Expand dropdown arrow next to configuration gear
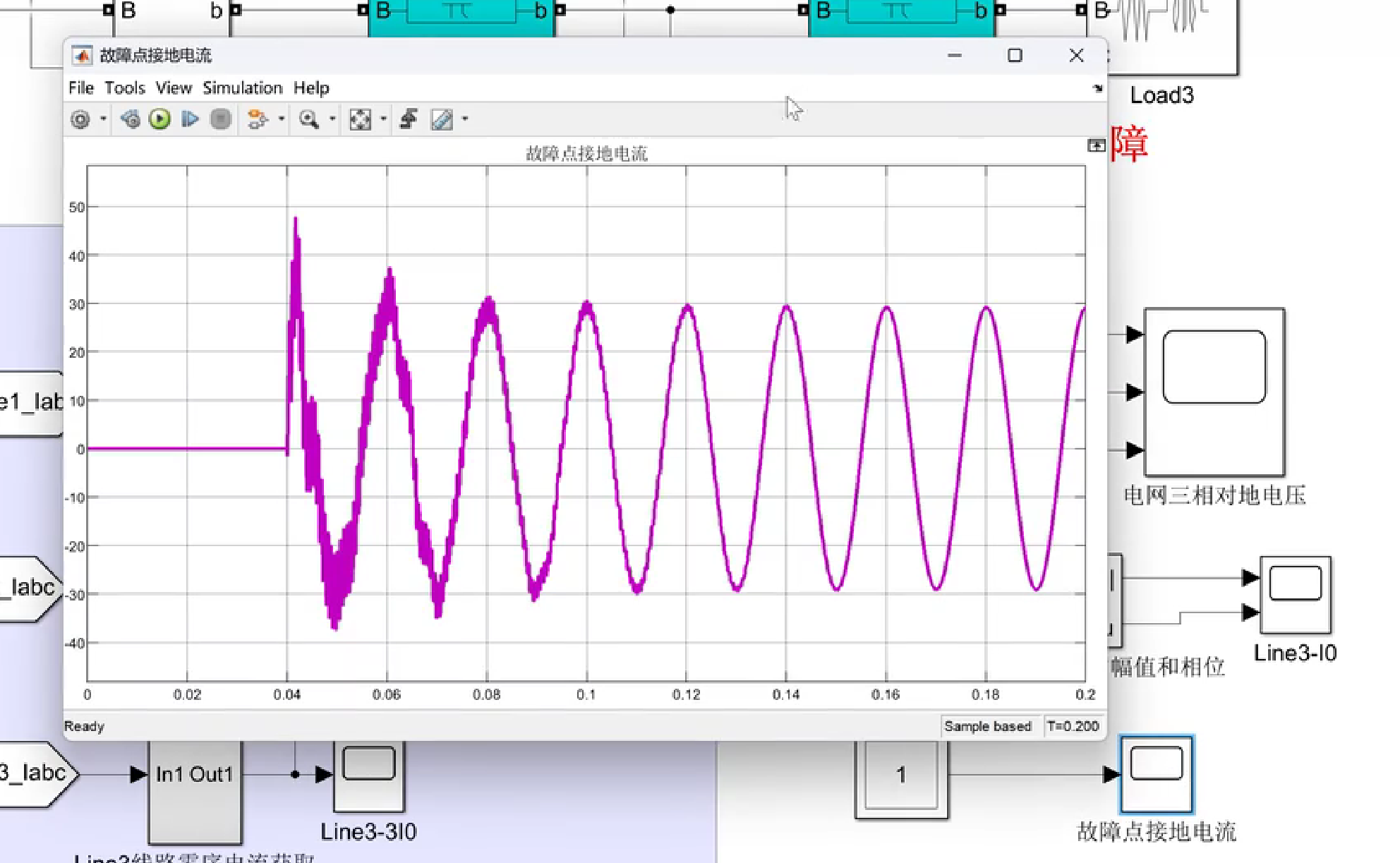 pyautogui.click(x=103, y=119)
